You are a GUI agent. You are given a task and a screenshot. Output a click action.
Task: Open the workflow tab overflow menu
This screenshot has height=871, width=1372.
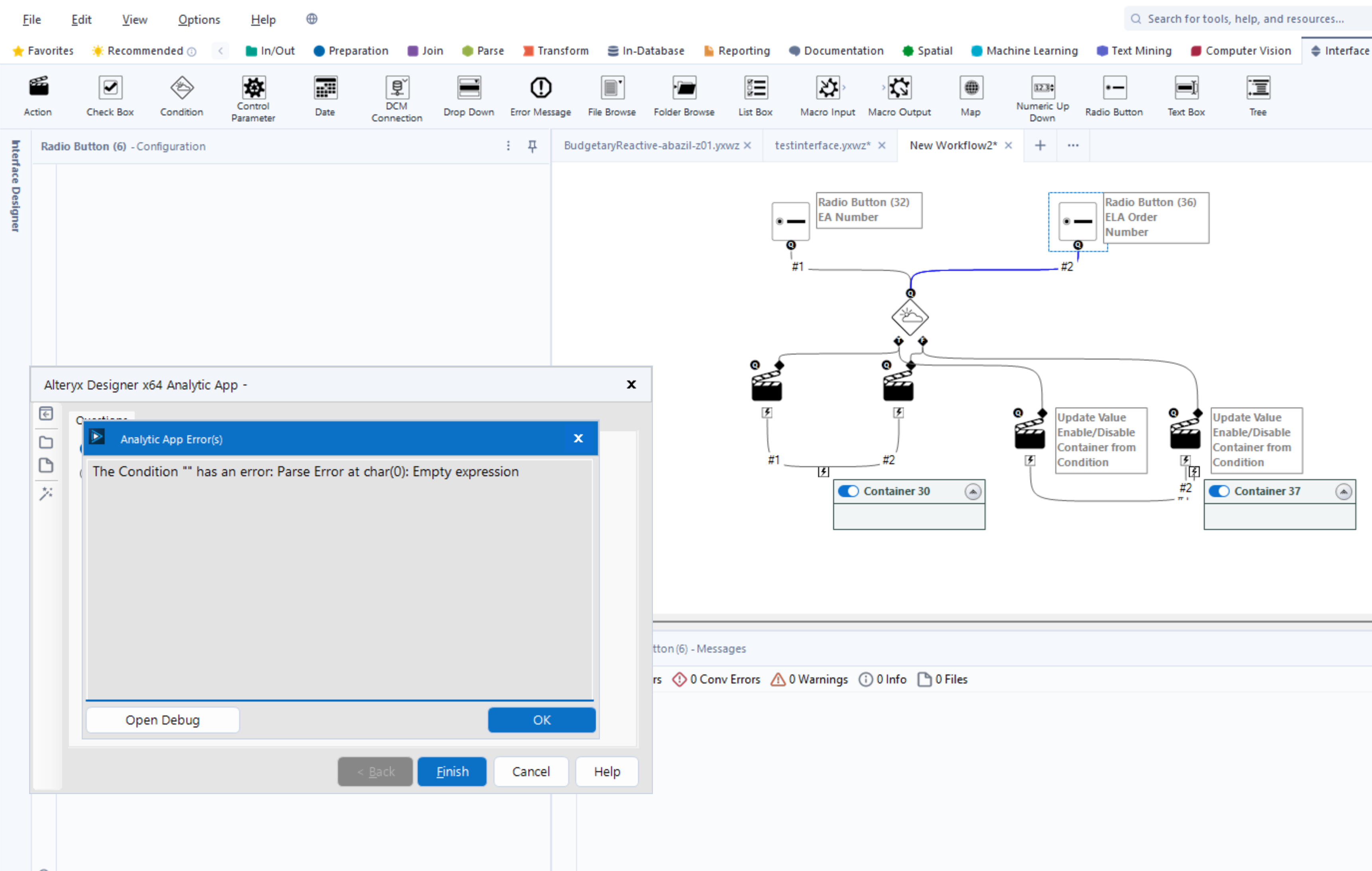click(x=1073, y=145)
